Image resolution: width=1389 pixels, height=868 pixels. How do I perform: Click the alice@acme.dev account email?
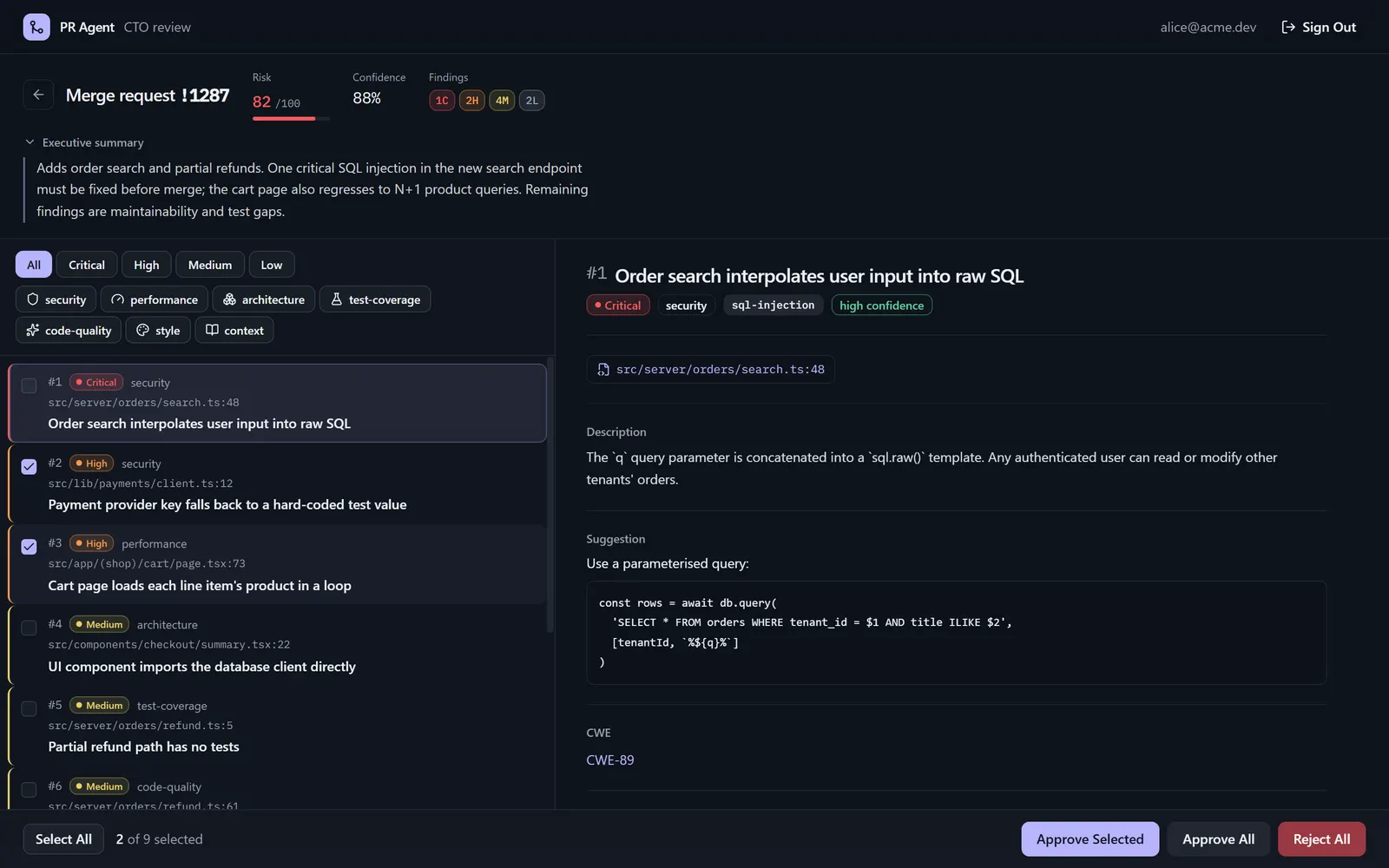click(1208, 27)
